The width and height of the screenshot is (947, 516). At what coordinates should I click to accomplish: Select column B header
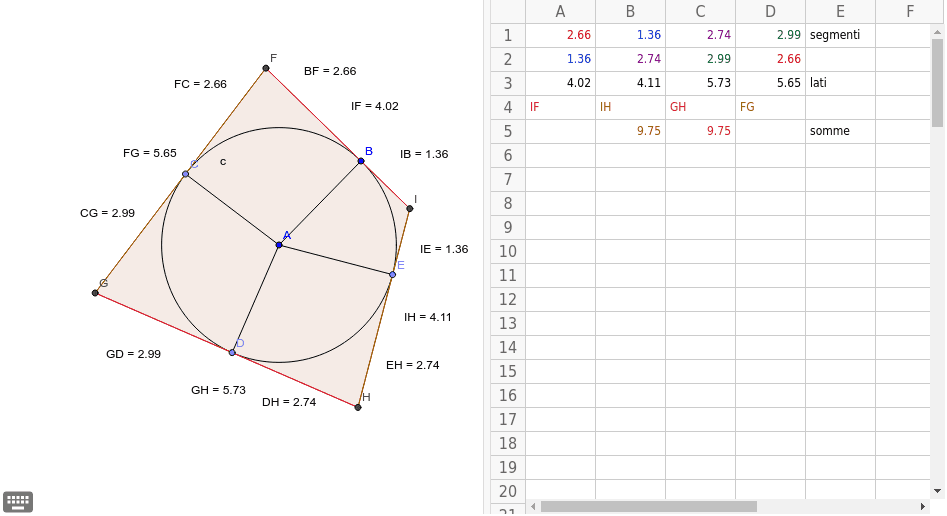[x=631, y=11]
